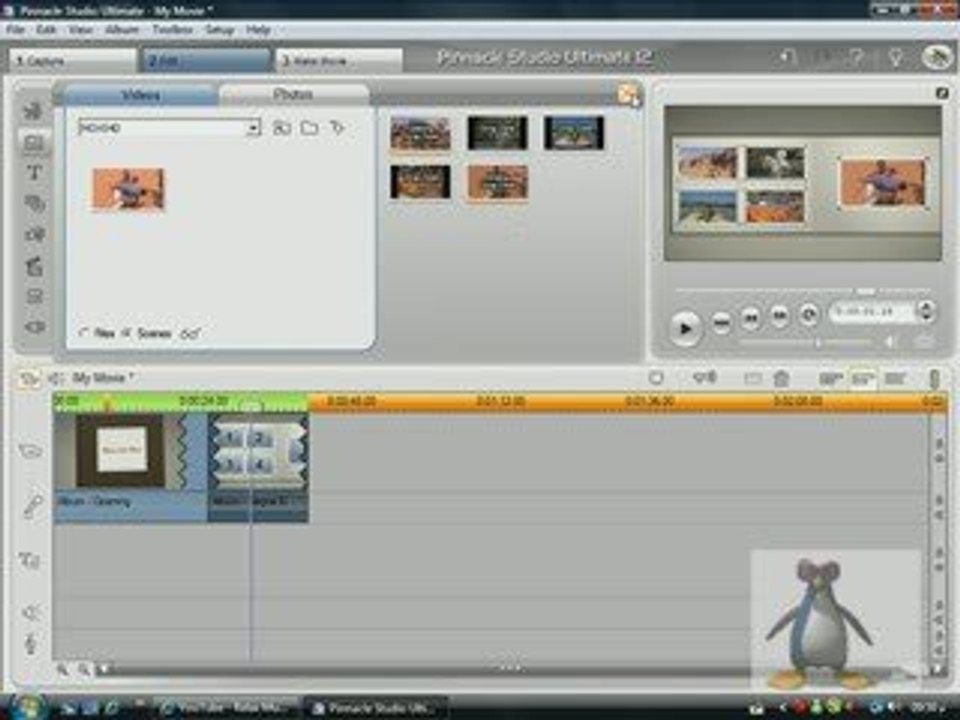Image resolution: width=960 pixels, height=720 pixels.
Task: Click the go to beginning player button
Action: click(x=722, y=322)
